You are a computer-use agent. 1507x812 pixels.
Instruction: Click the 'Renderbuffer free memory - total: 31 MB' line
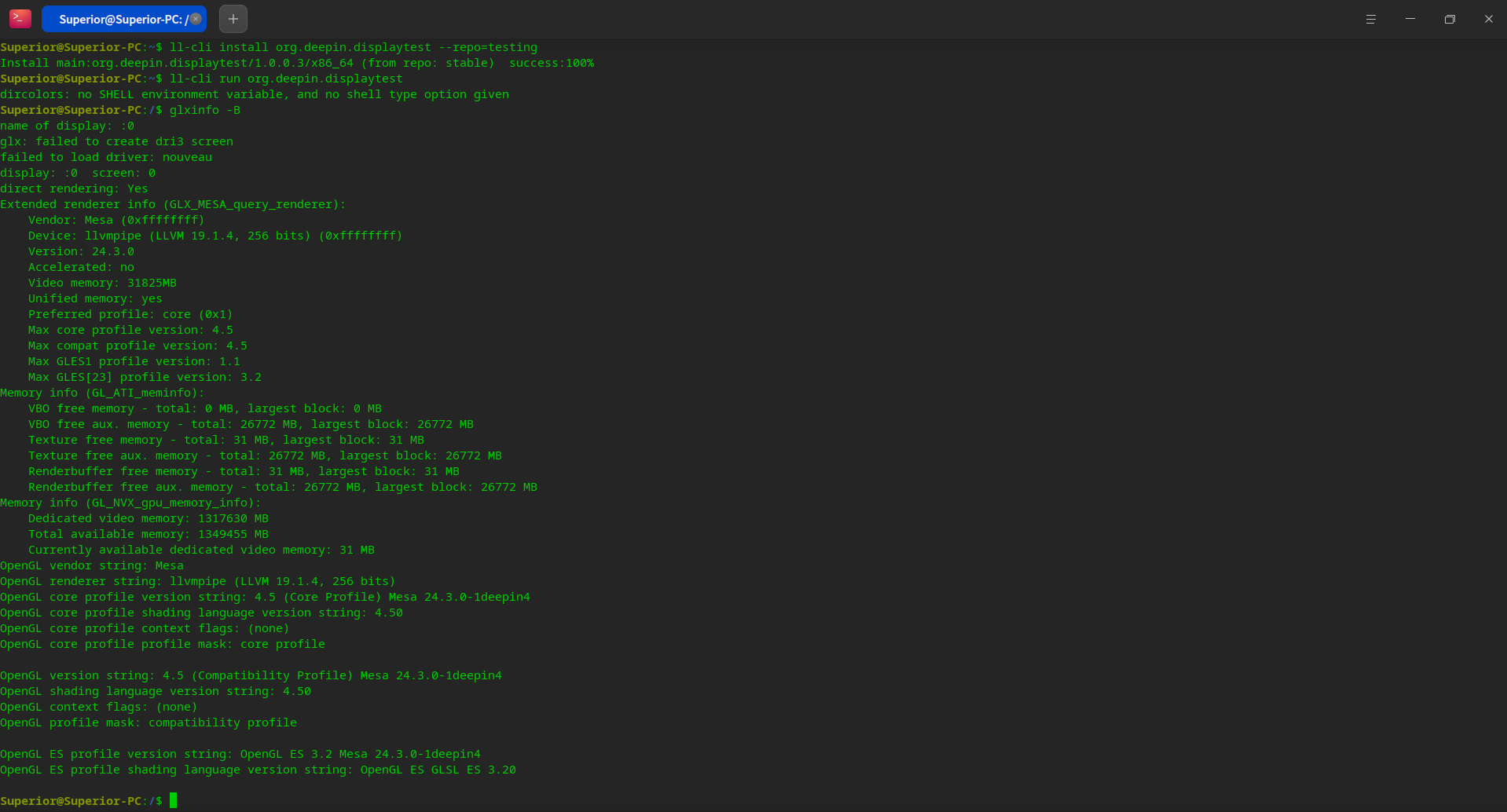(x=244, y=471)
